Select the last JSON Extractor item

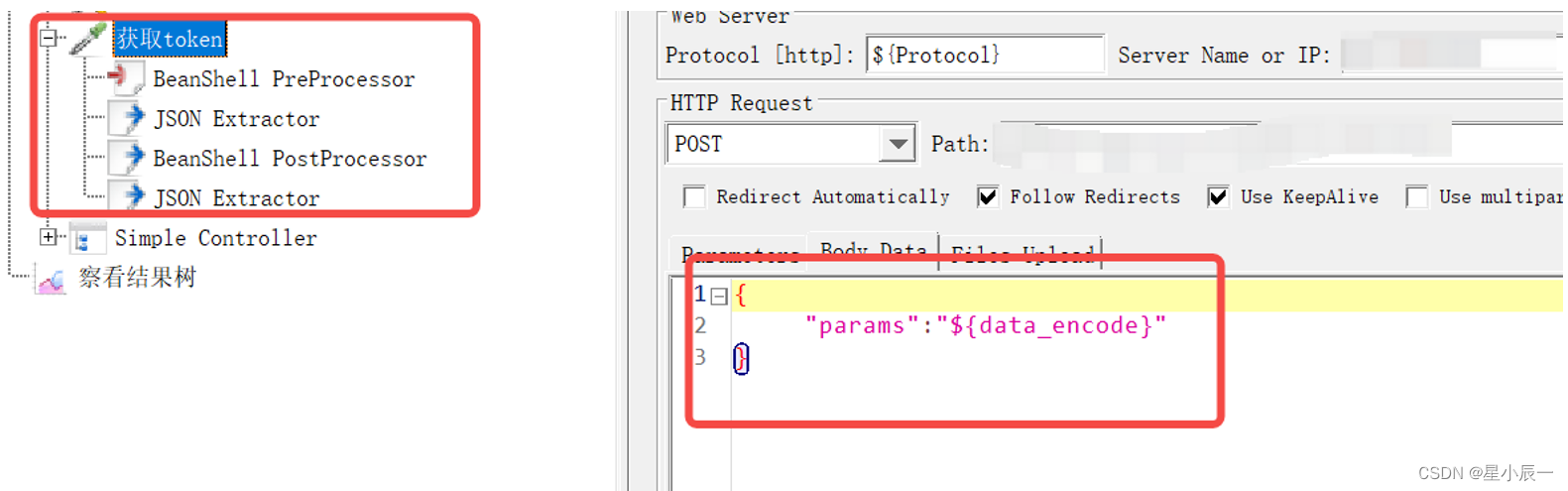[x=236, y=197]
